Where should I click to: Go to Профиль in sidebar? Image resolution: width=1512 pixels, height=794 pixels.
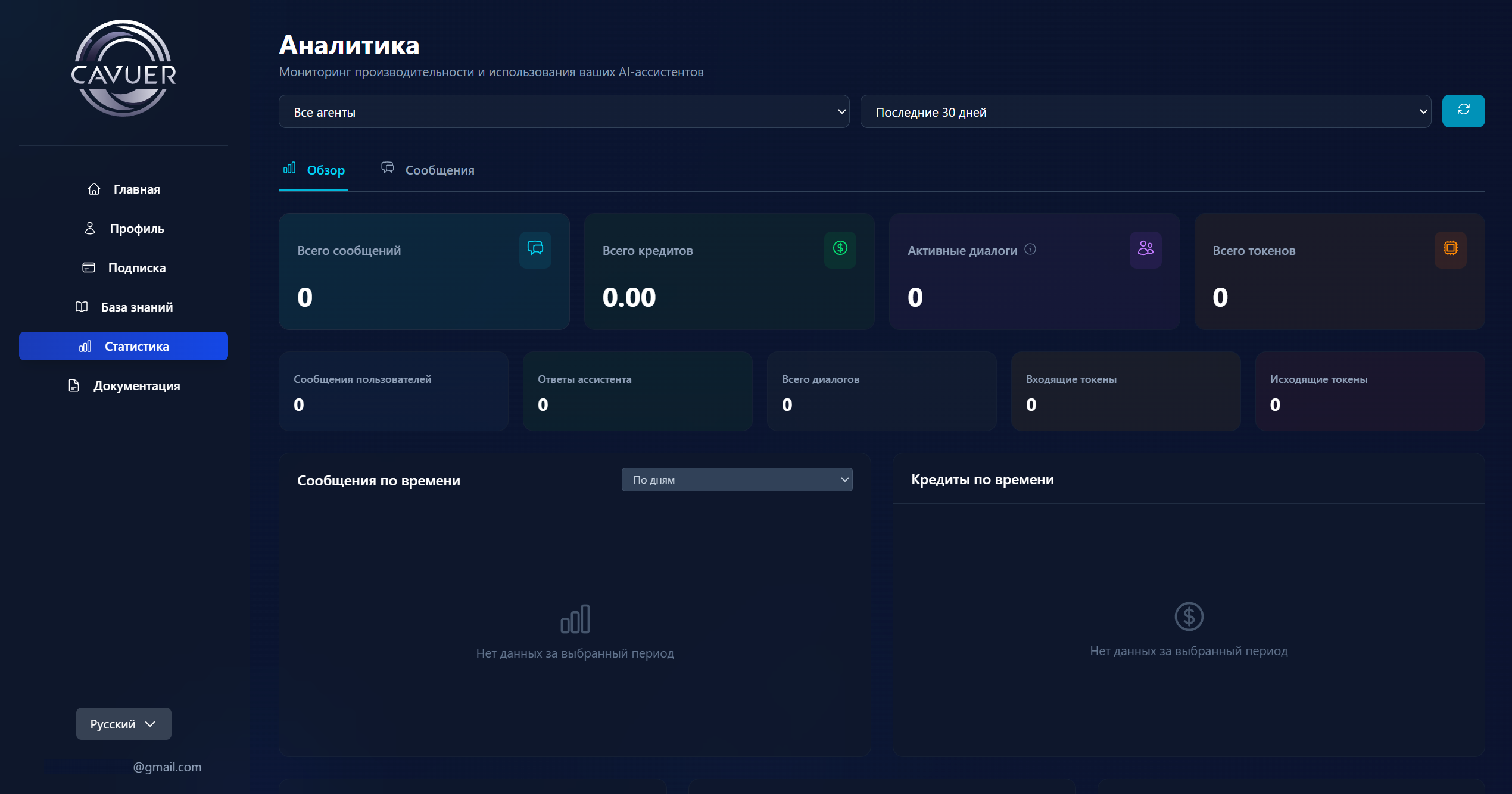[124, 229]
